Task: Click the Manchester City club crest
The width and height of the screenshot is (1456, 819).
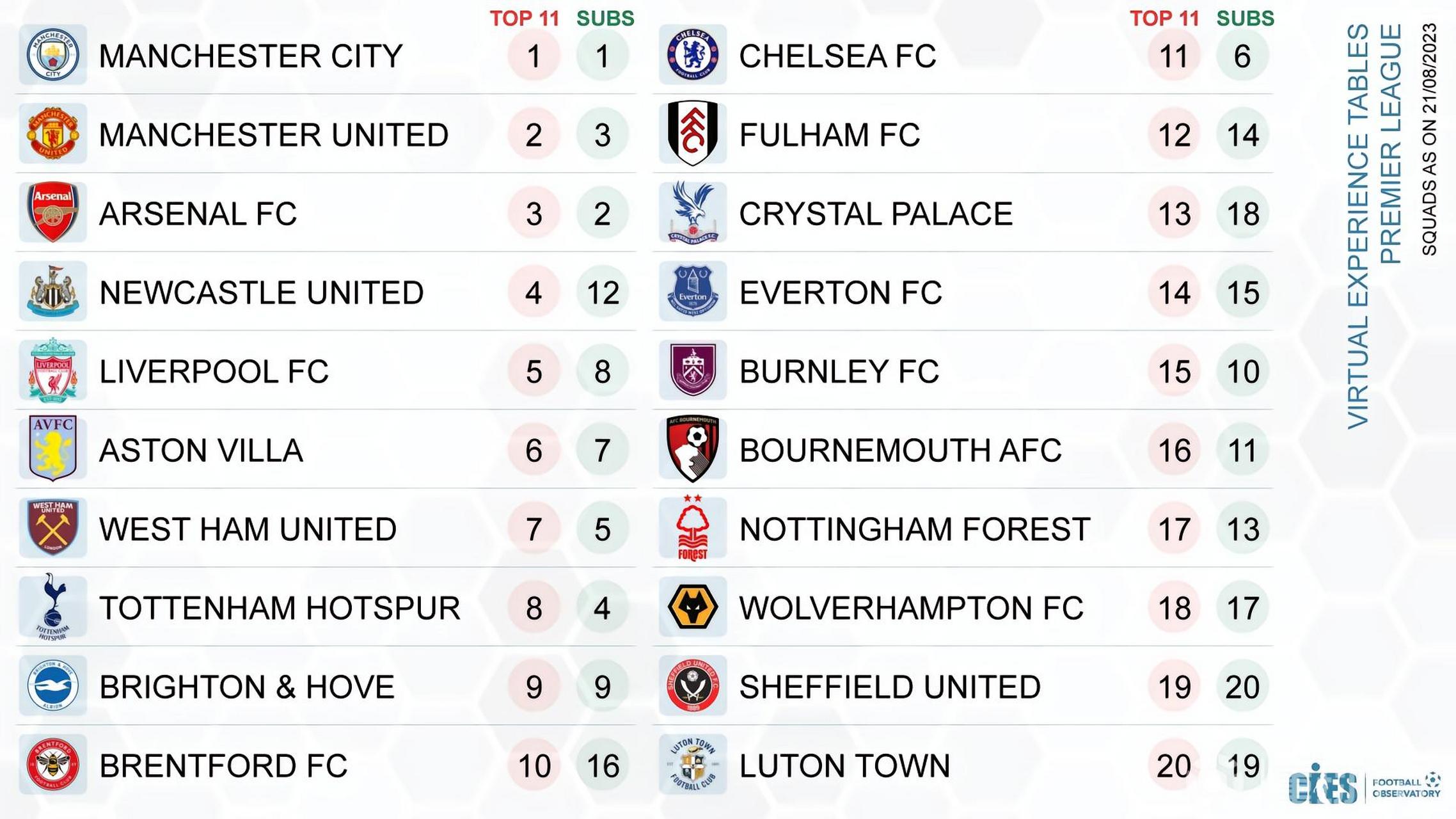Action: coord(53,55)
